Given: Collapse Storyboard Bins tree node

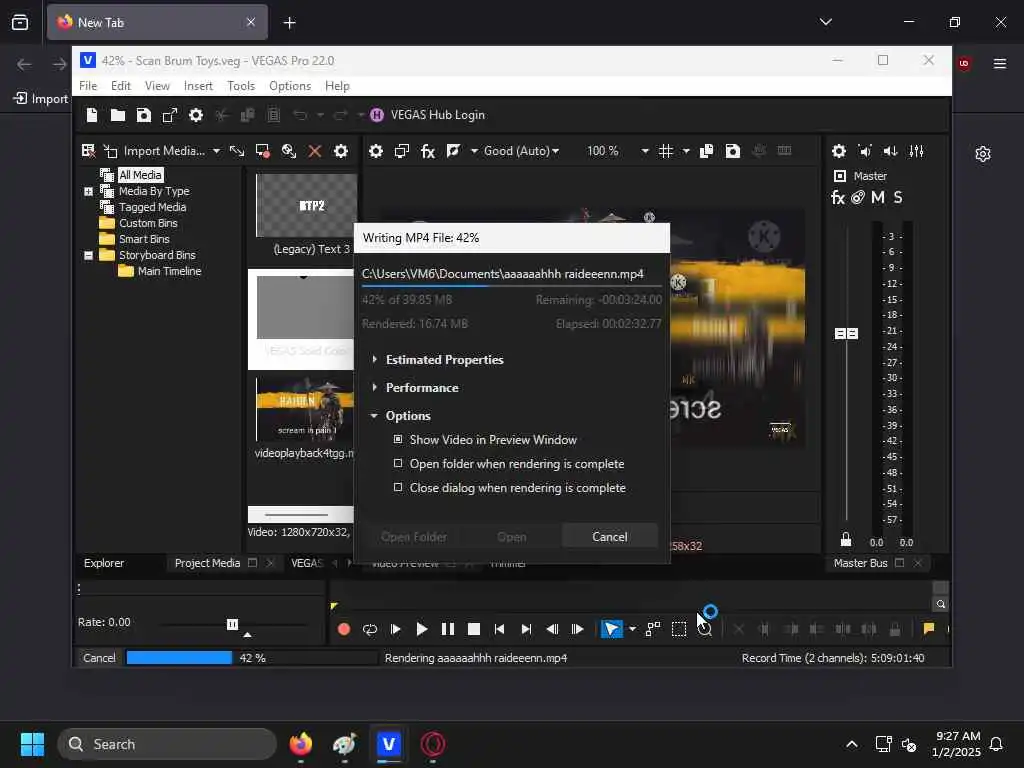Looking at the screenshot, I should point(88,255).
